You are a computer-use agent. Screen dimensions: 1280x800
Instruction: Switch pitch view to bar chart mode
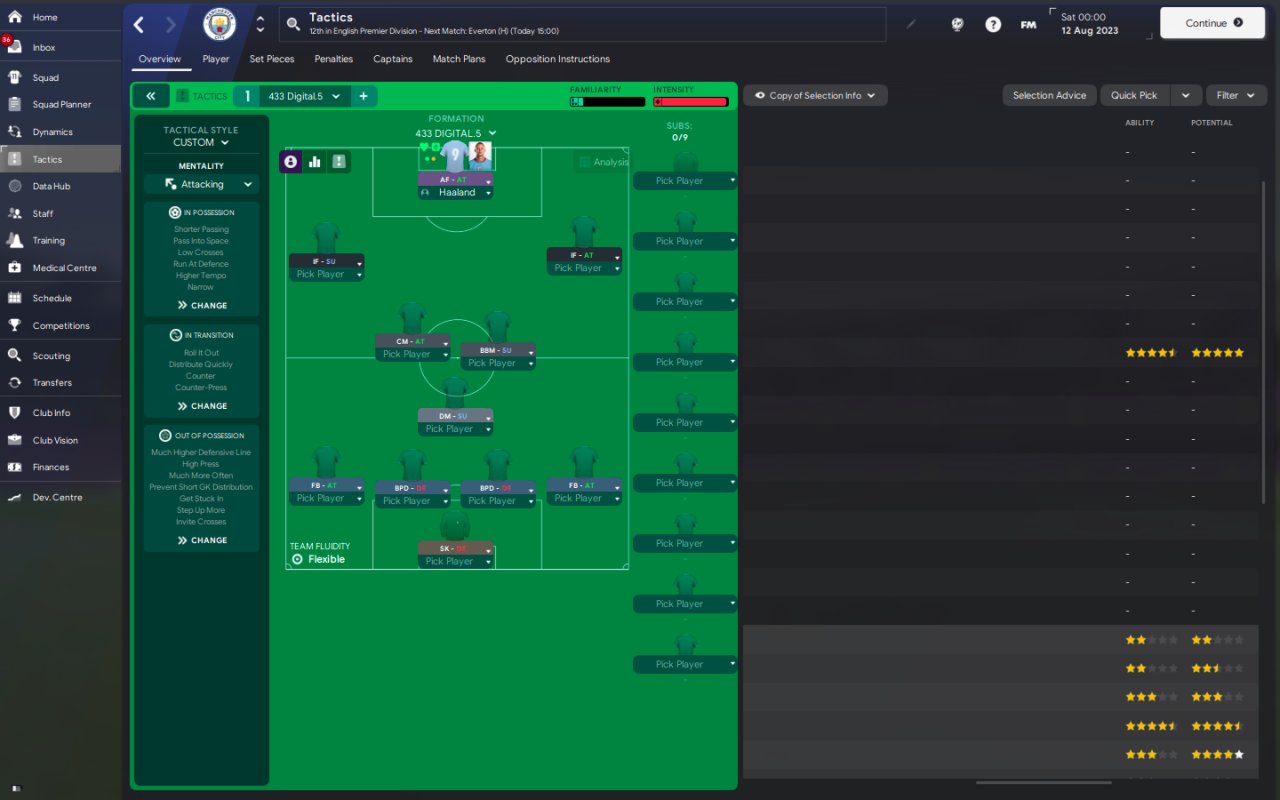(315, 161)
